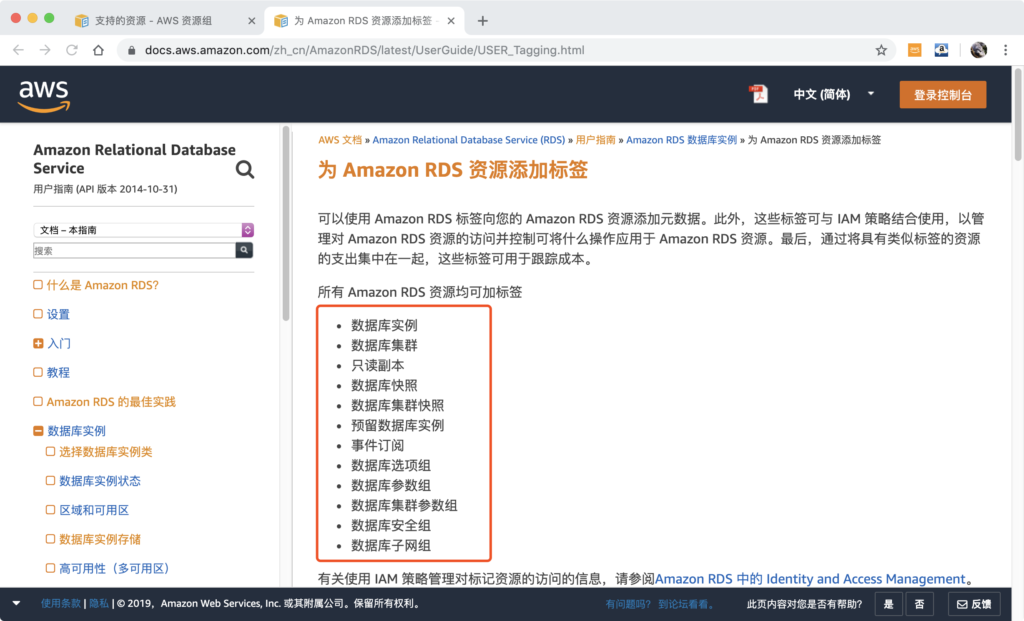Open 数据库实例状态 page

point(100,481)
